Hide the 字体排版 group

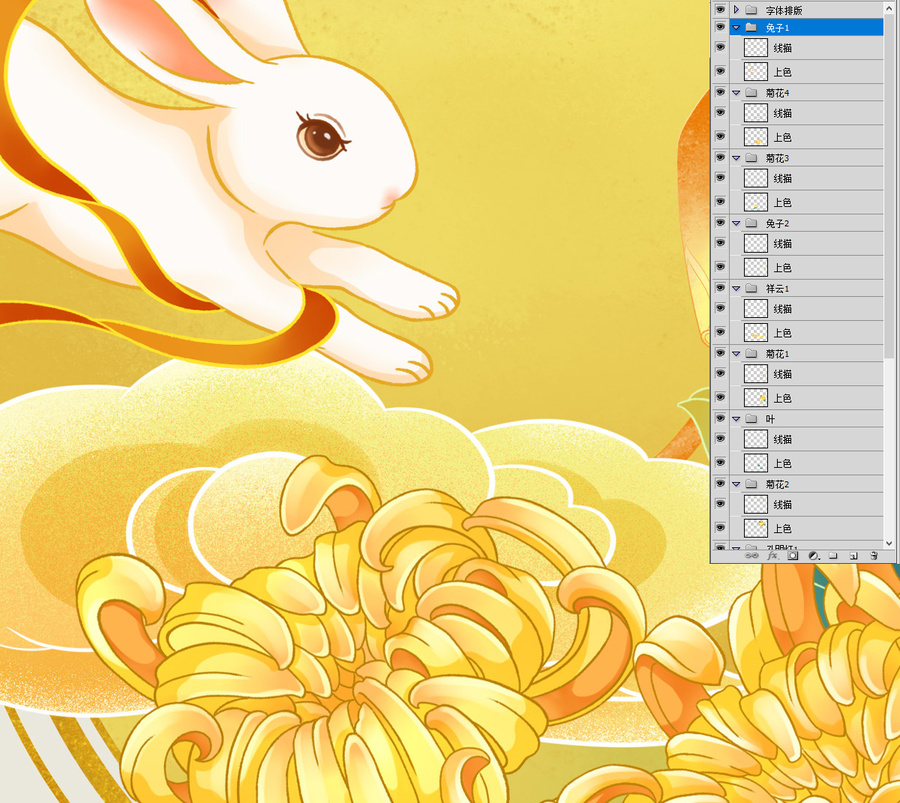click(720, 10)
